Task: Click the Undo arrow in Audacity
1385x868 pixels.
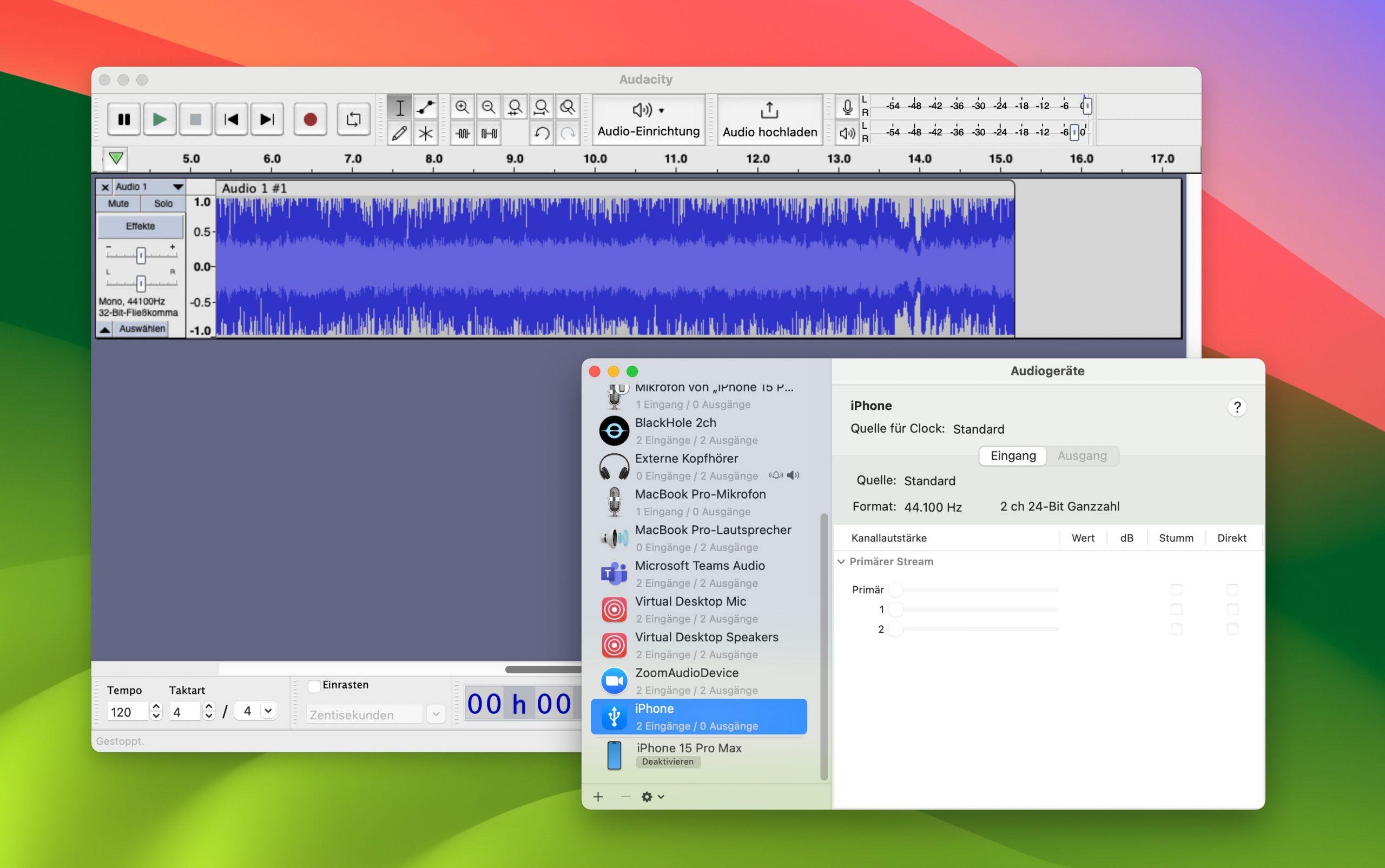Action: [x=542, y=133]
